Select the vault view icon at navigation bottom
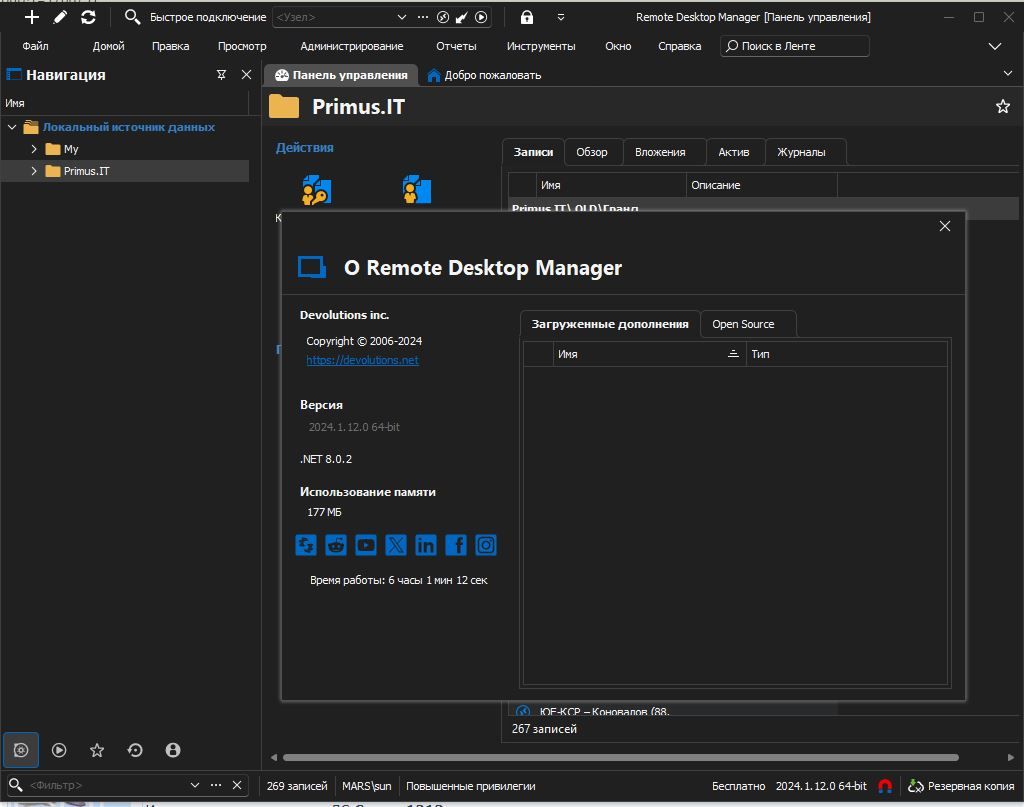This screenshot has height=807, width=1024. pyautogui.click(x=21, y=750)
